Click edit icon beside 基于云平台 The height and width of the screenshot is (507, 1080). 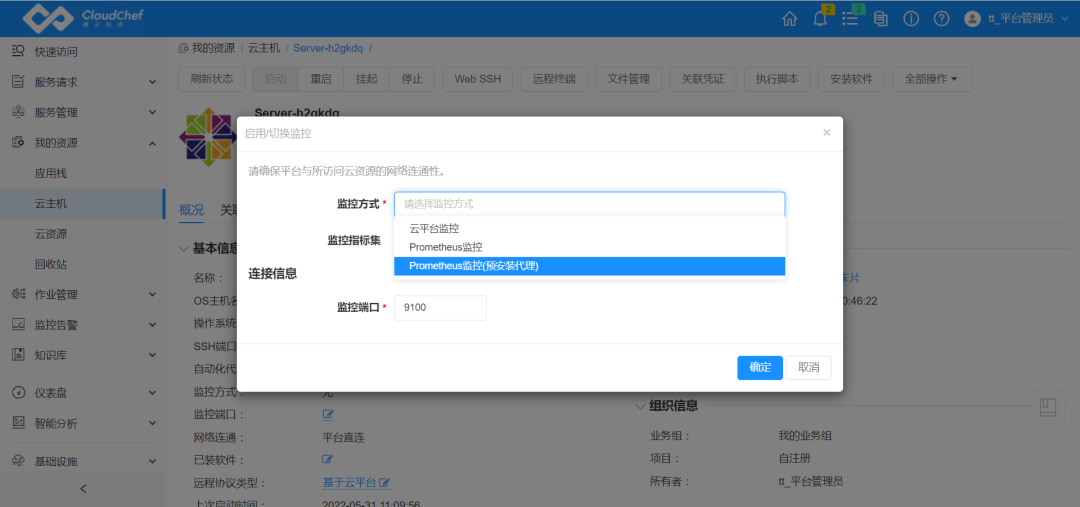tap(385, 482)
